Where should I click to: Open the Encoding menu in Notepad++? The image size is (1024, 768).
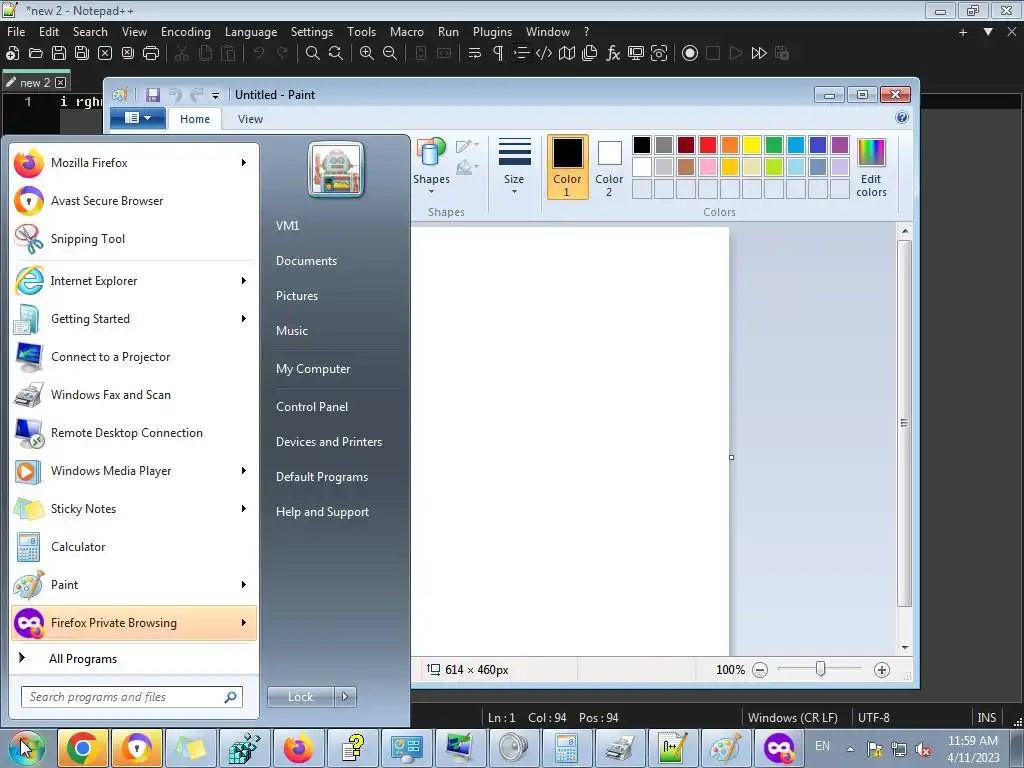pyautogui.click(x=185, y=31)
